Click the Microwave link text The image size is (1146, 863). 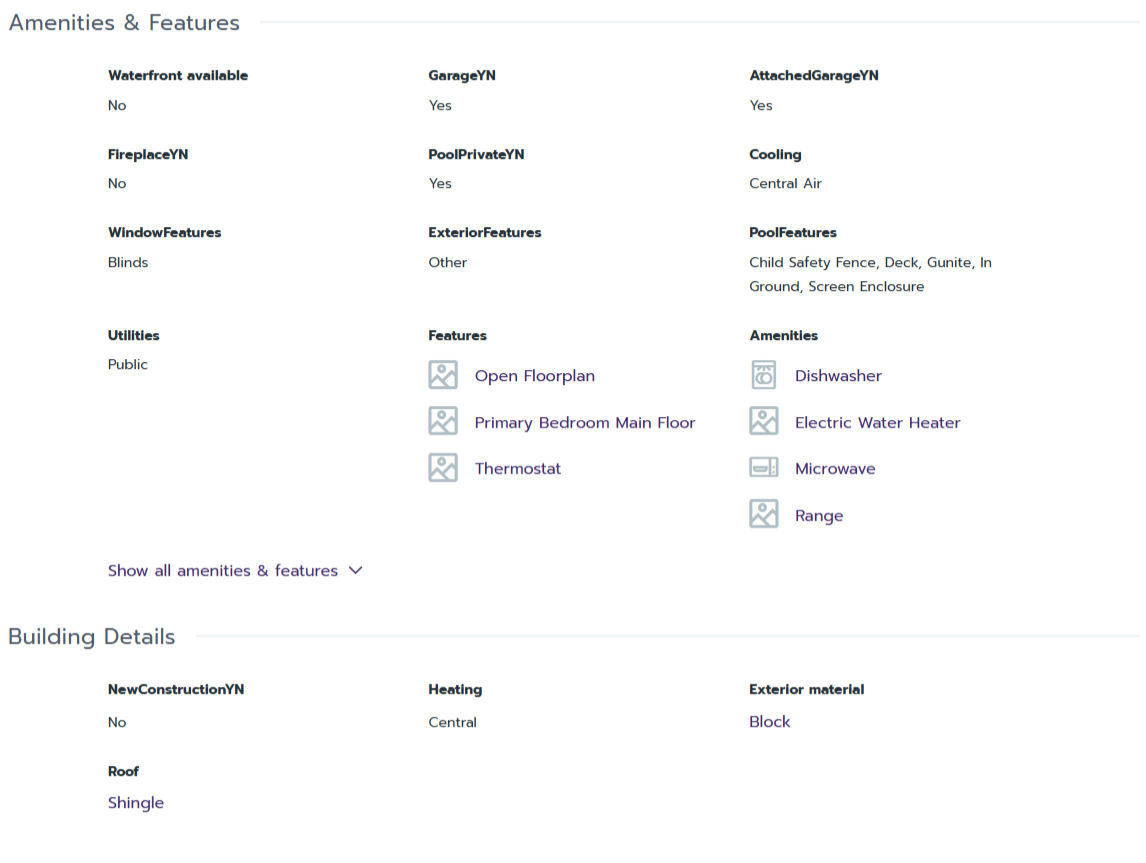pyautogui.click(x=834, y=469)
